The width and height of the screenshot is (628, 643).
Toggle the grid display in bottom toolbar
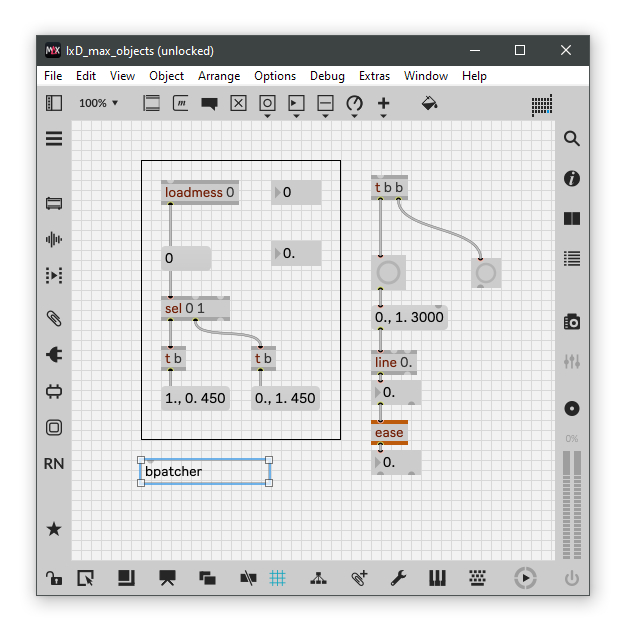(x=278, y=577)
